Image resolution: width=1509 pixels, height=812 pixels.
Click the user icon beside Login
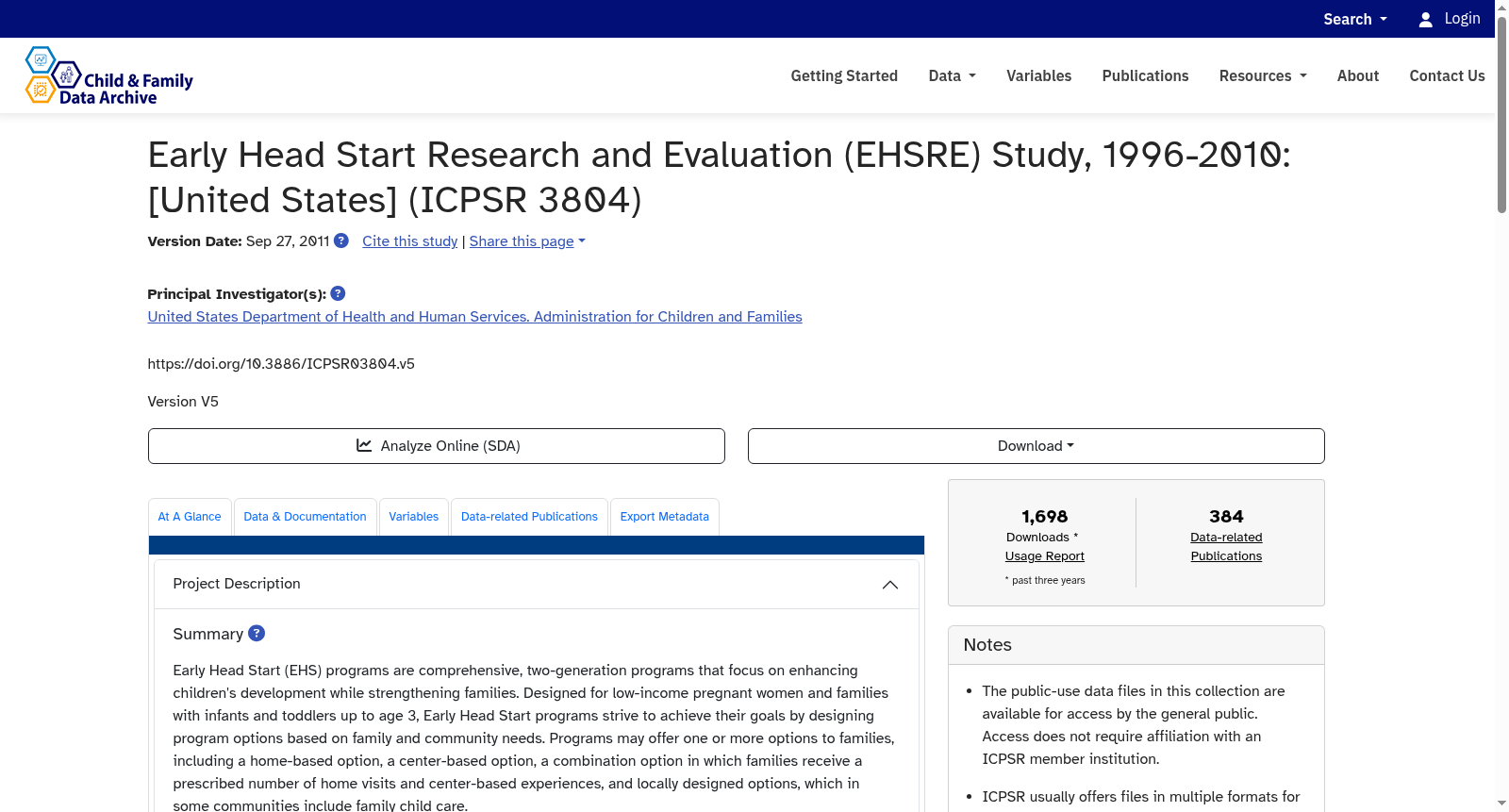pyautogui.click(x=1425, y=19)
